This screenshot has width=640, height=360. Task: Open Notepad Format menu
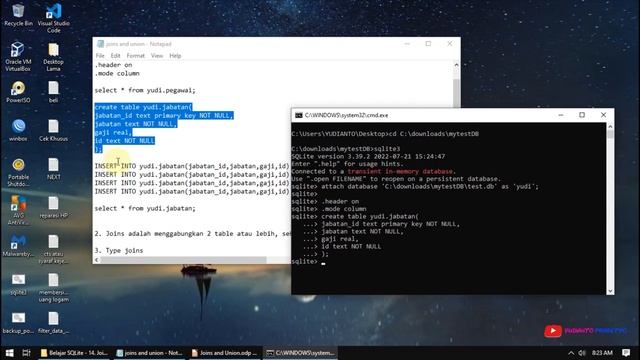(x=136, y=56)
